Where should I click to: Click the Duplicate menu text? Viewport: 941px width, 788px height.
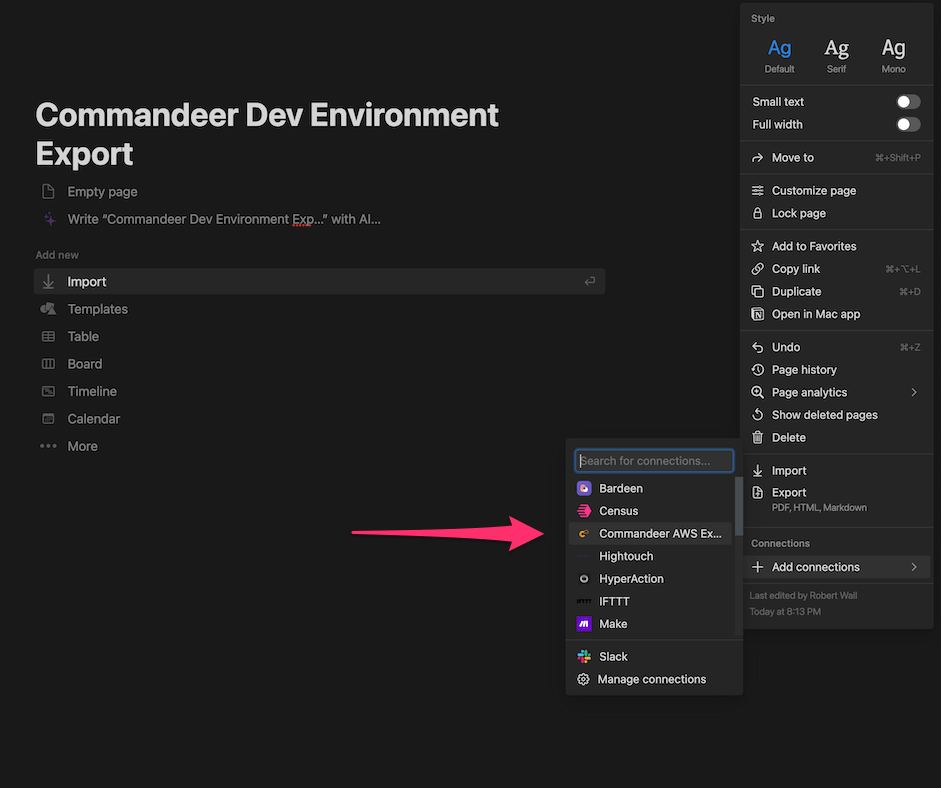796,292
